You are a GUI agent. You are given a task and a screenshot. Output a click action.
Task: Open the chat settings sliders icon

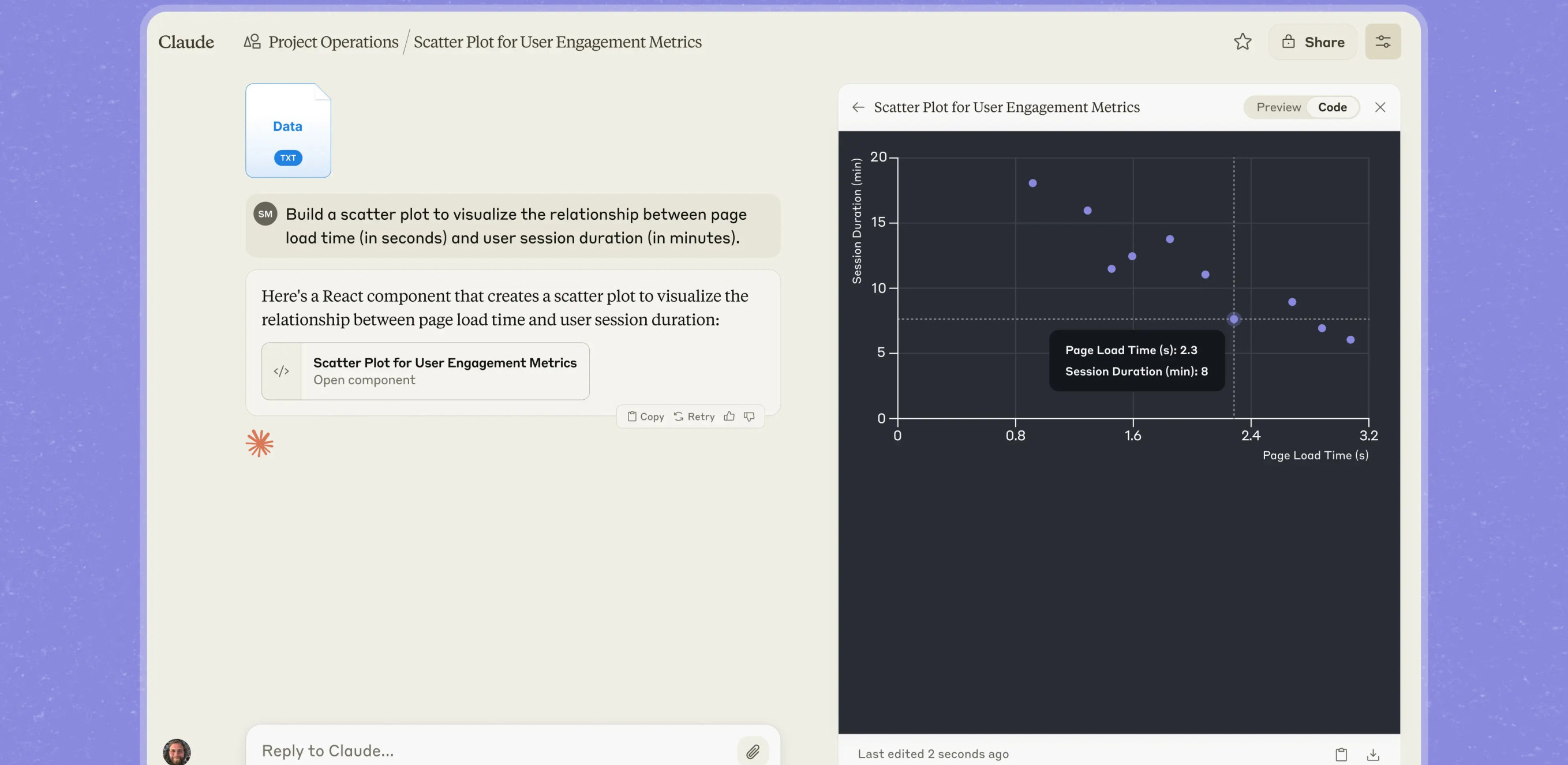[x=1382, y=42]
